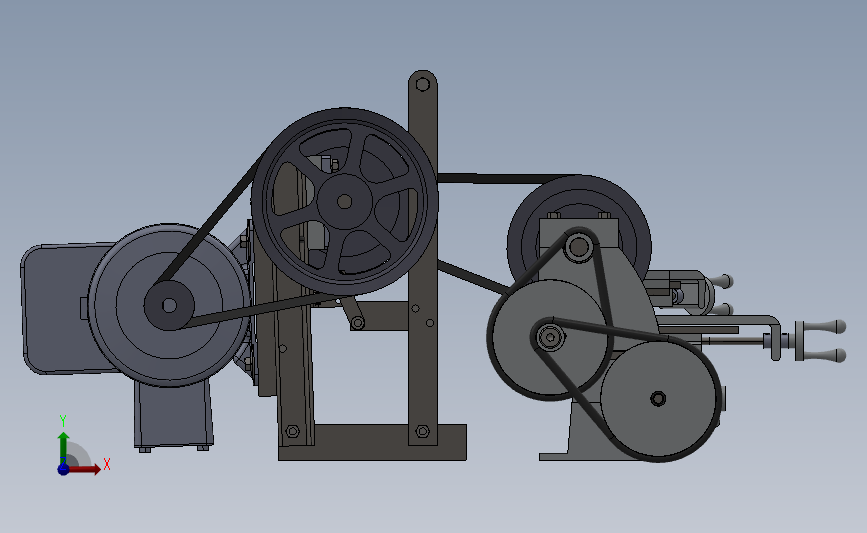Select the hub of the middle belt pulley

click(550, 337)
